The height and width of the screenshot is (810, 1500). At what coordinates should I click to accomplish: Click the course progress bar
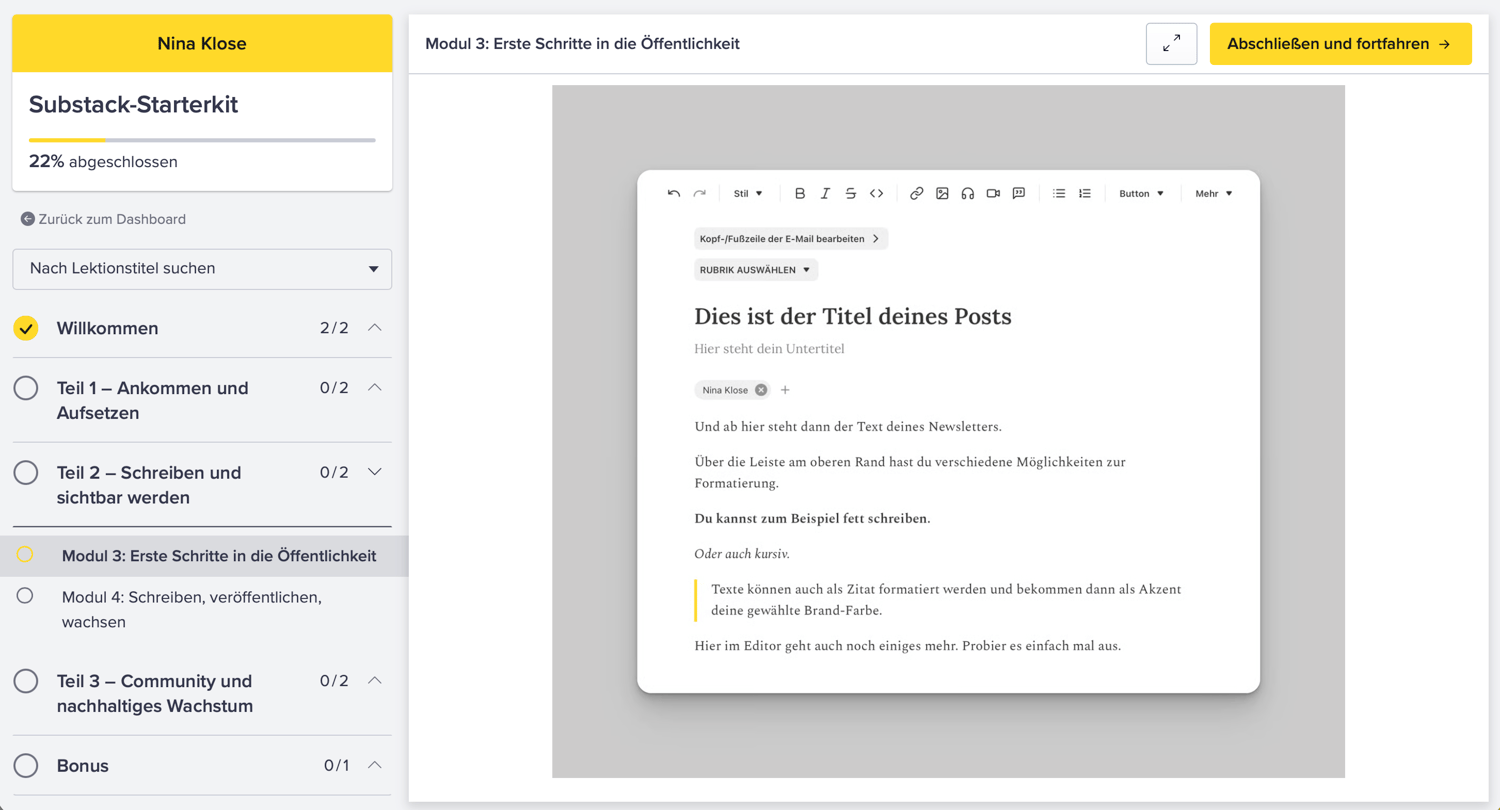(x=202, y=140)
